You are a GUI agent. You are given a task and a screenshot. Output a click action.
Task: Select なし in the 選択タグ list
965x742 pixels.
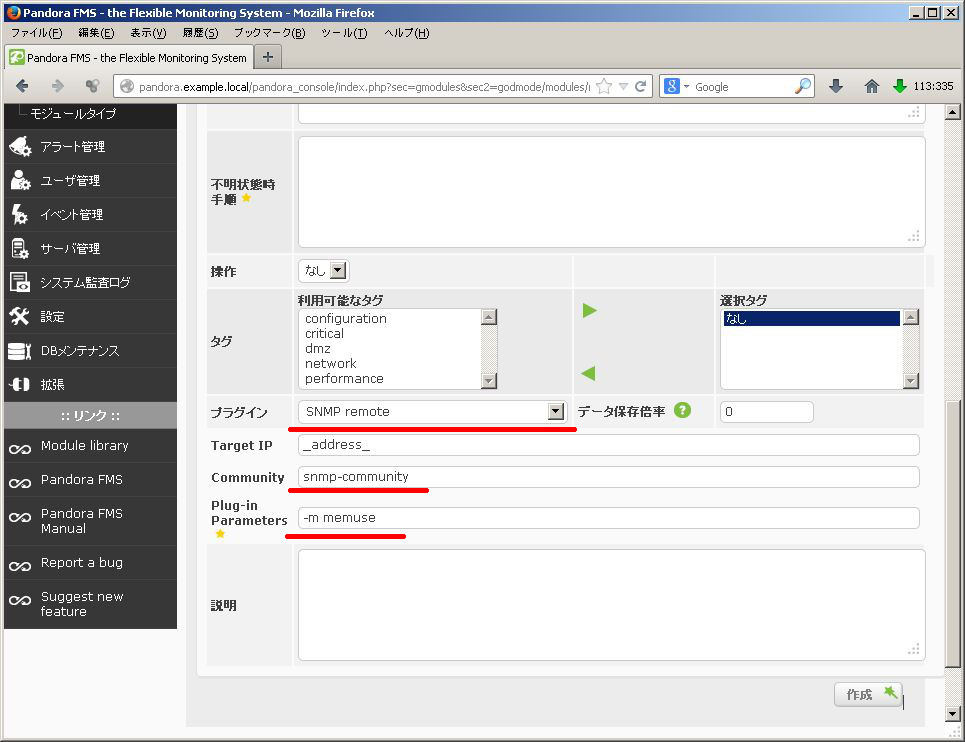(811, 318)
